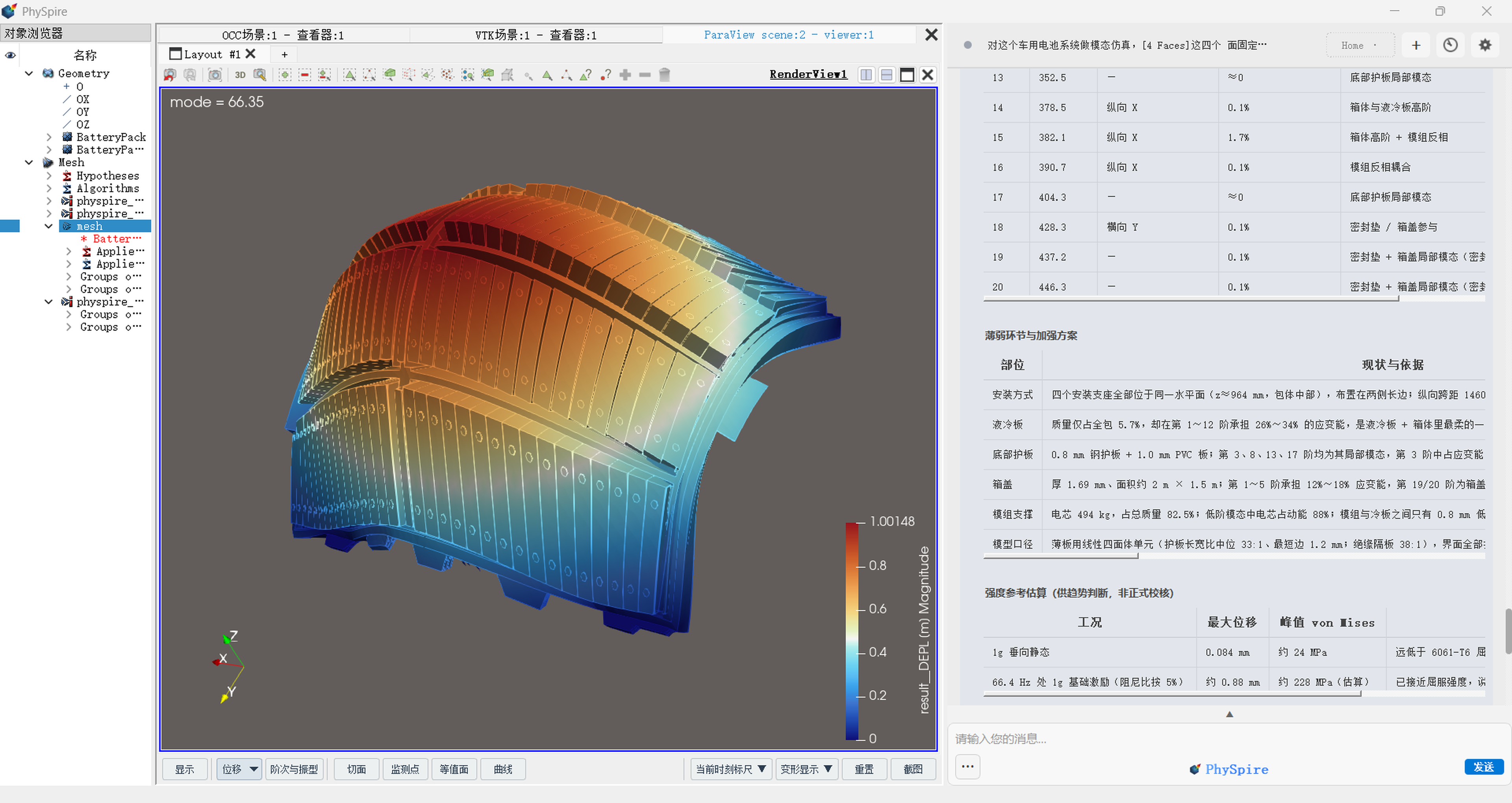Click the chat message input field
This screenshot has height=803, width=1512.
[1229, 738]
